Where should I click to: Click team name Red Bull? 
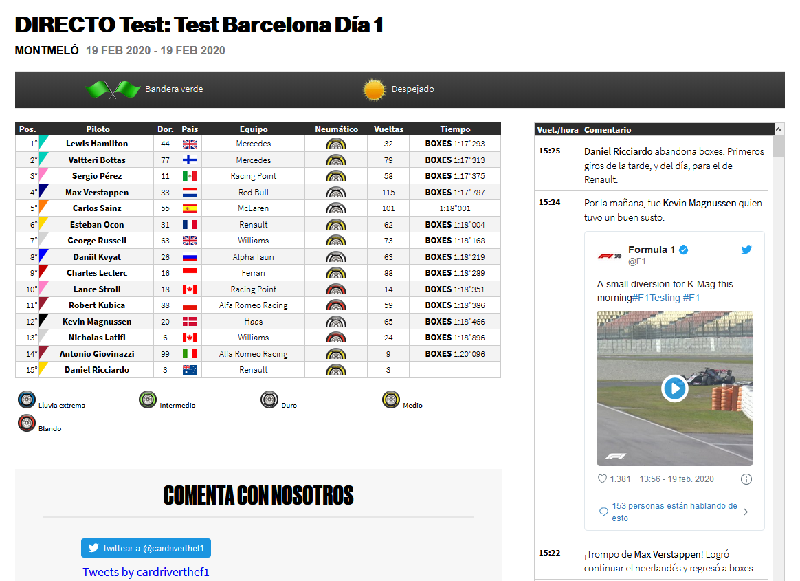click(253, 192)
